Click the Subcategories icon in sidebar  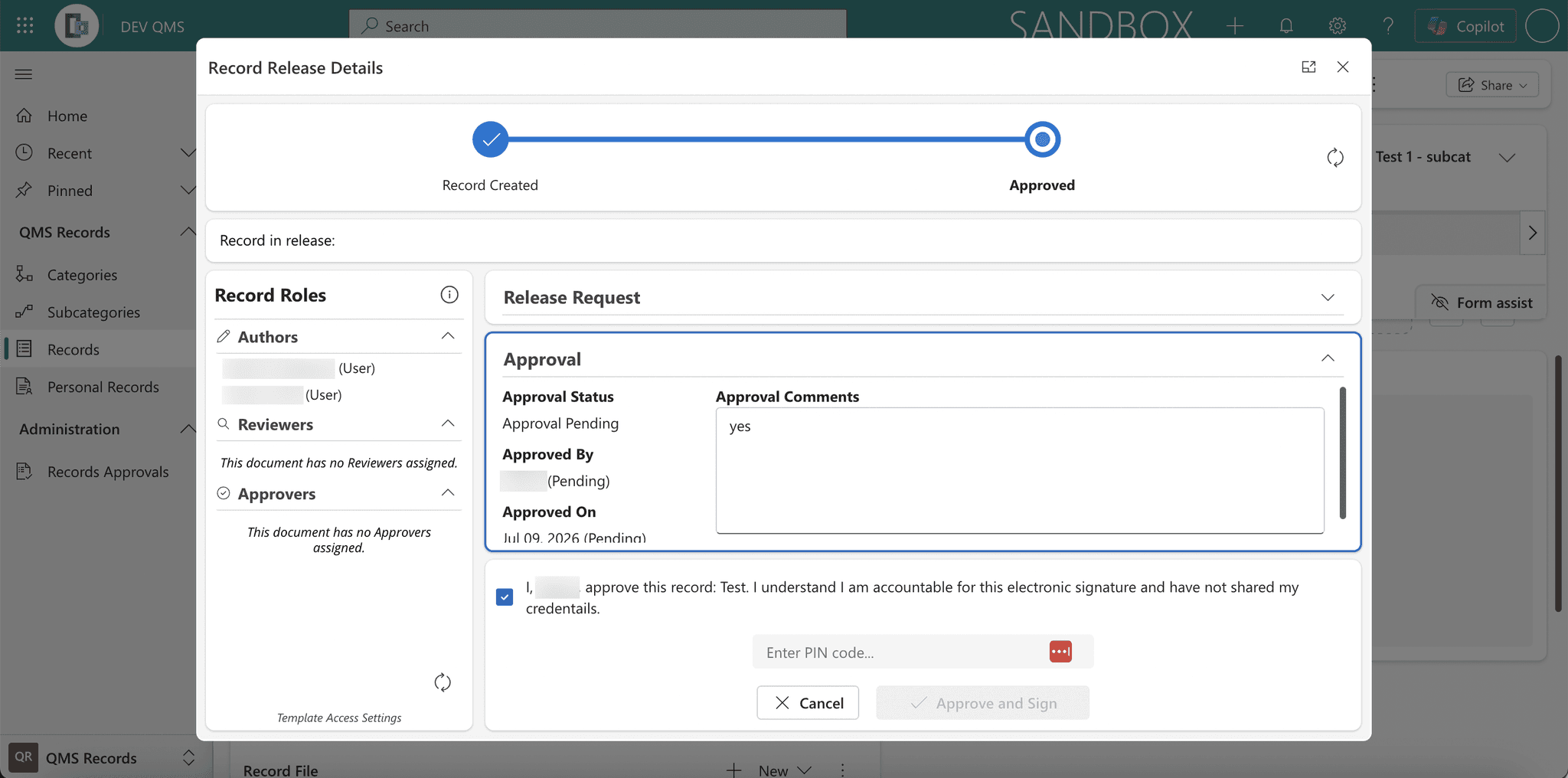click(24, 311)
